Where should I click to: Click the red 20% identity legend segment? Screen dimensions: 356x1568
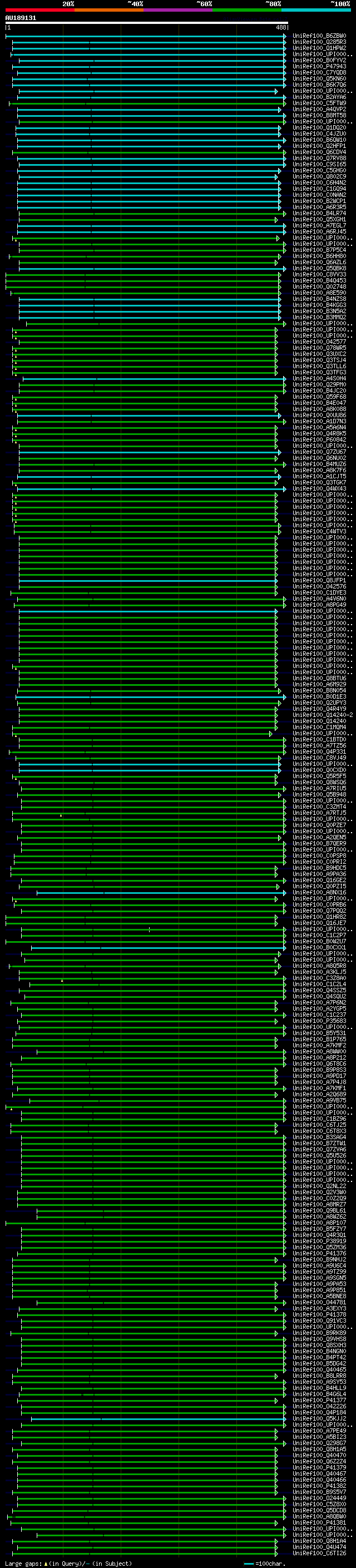point(39,10)
